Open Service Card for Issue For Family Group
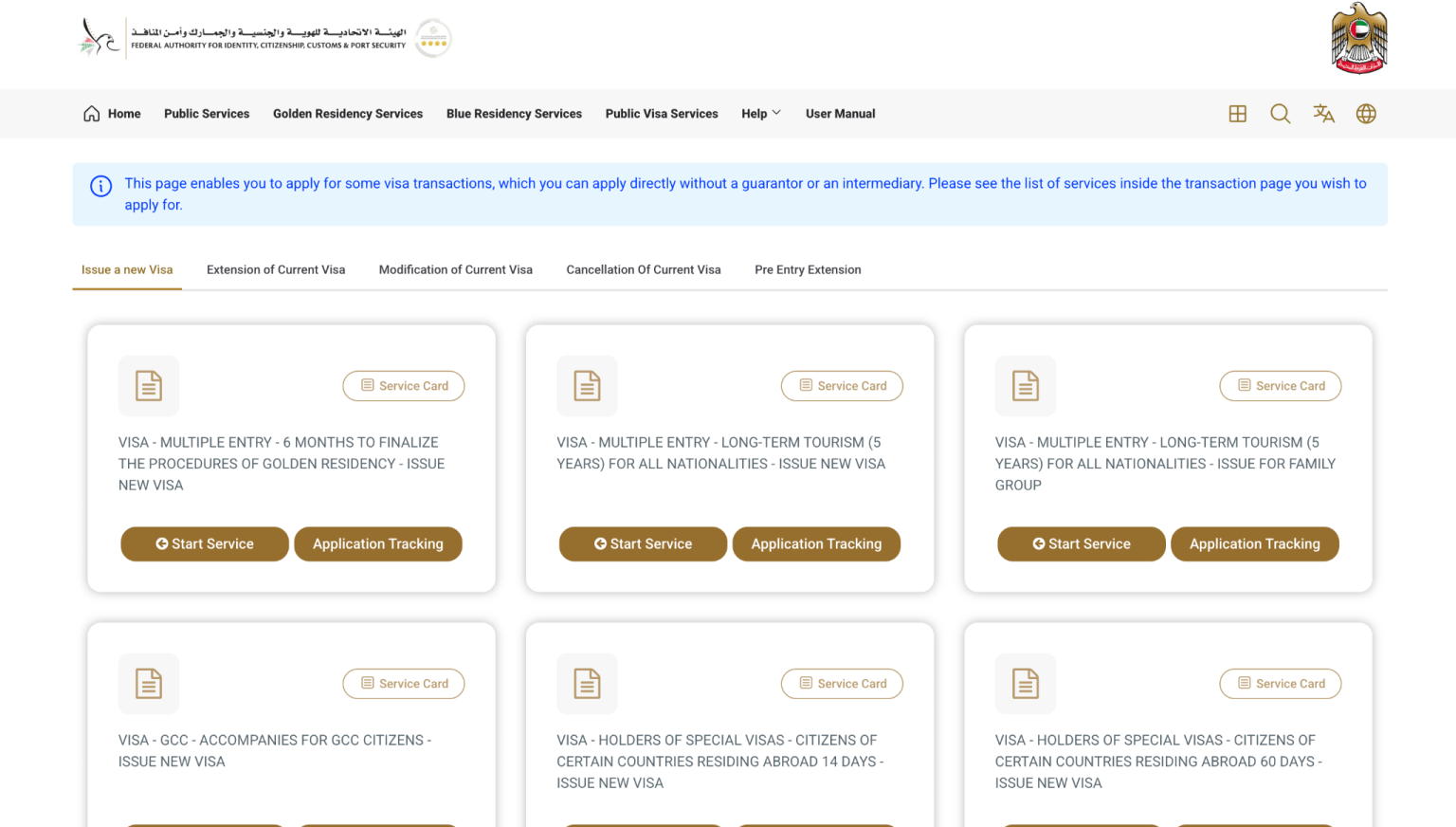 (1281, 386)
